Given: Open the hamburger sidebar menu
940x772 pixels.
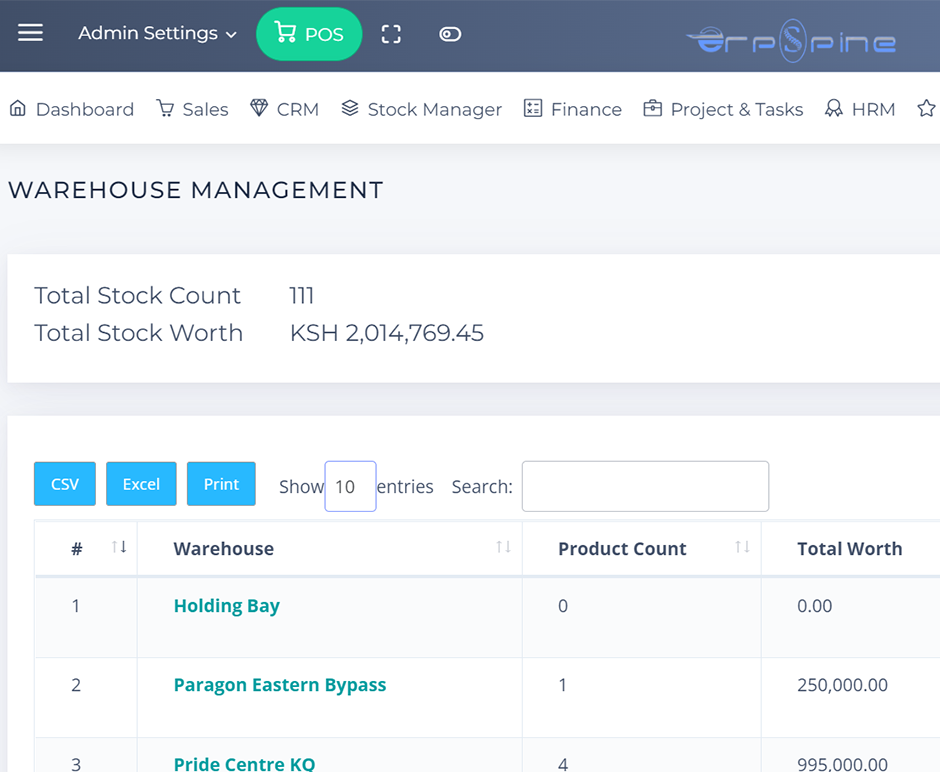Looking at the screenshot, I should (31, 33).
